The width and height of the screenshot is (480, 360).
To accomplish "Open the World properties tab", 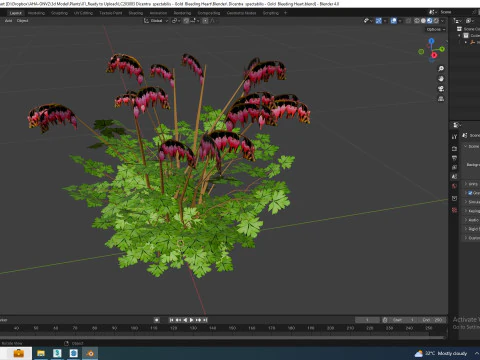I will tap(454, 186).
